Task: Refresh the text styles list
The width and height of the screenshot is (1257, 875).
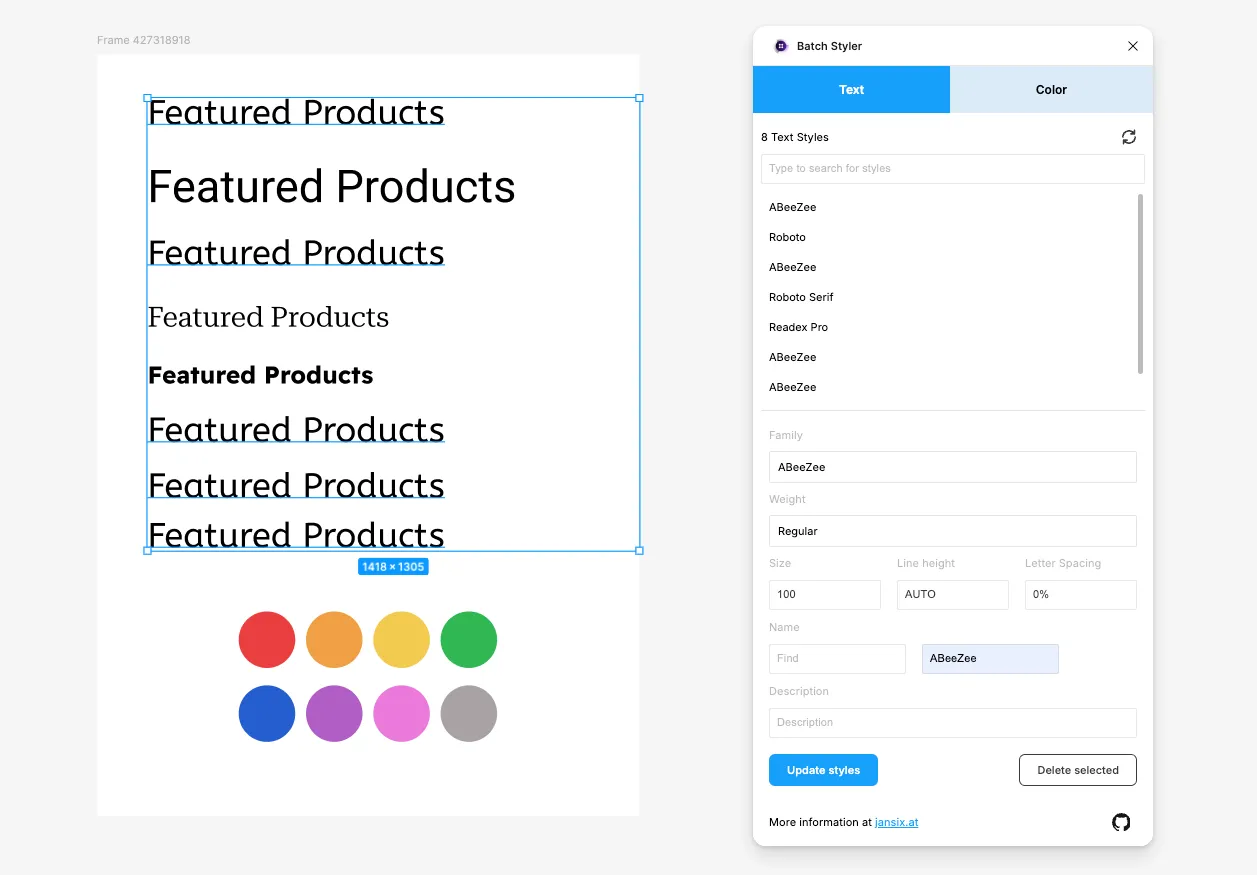Action: [1129, 137]
